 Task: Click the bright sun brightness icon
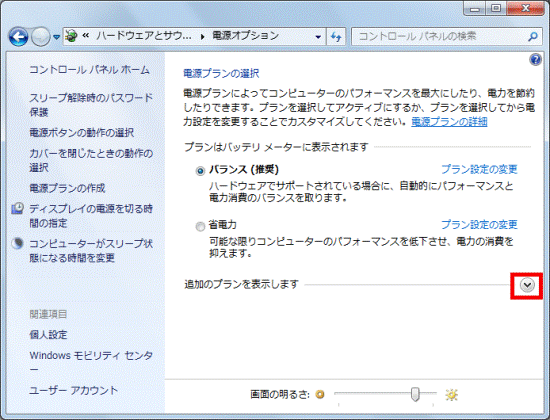coord(451,395)
